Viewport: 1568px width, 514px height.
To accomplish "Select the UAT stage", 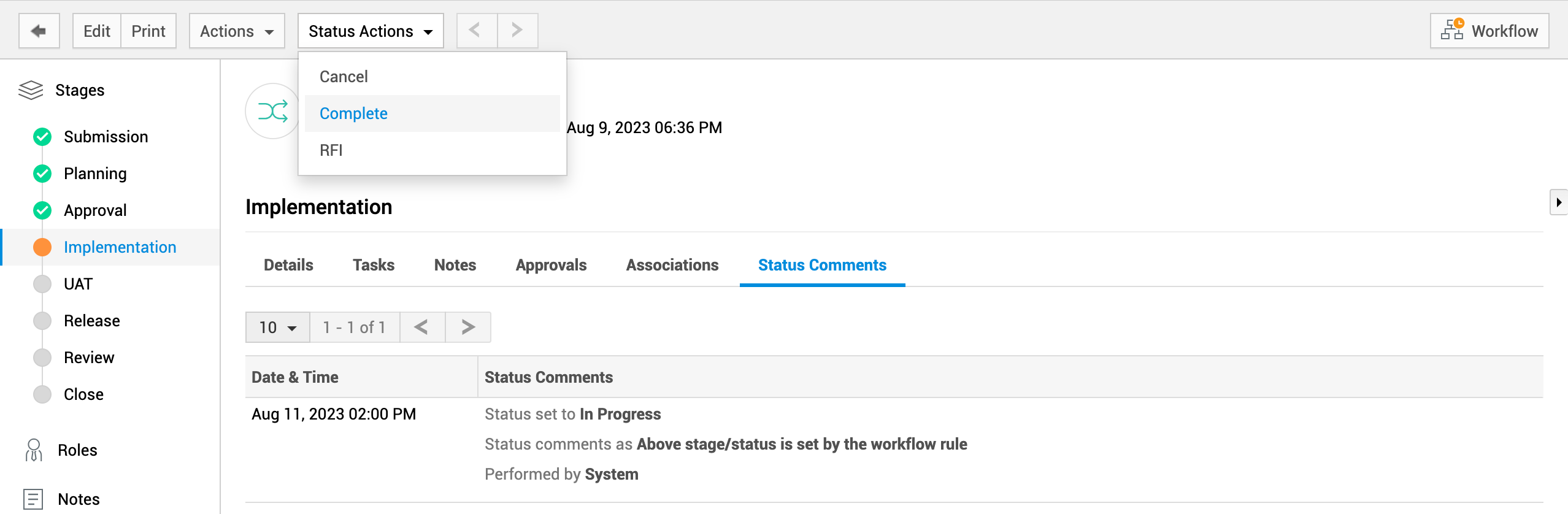I will tap(78, 284).
